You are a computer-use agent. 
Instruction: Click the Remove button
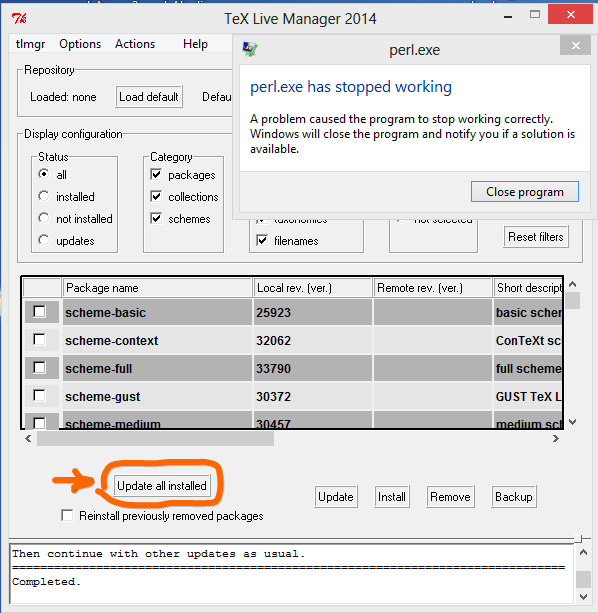(450, 497)
